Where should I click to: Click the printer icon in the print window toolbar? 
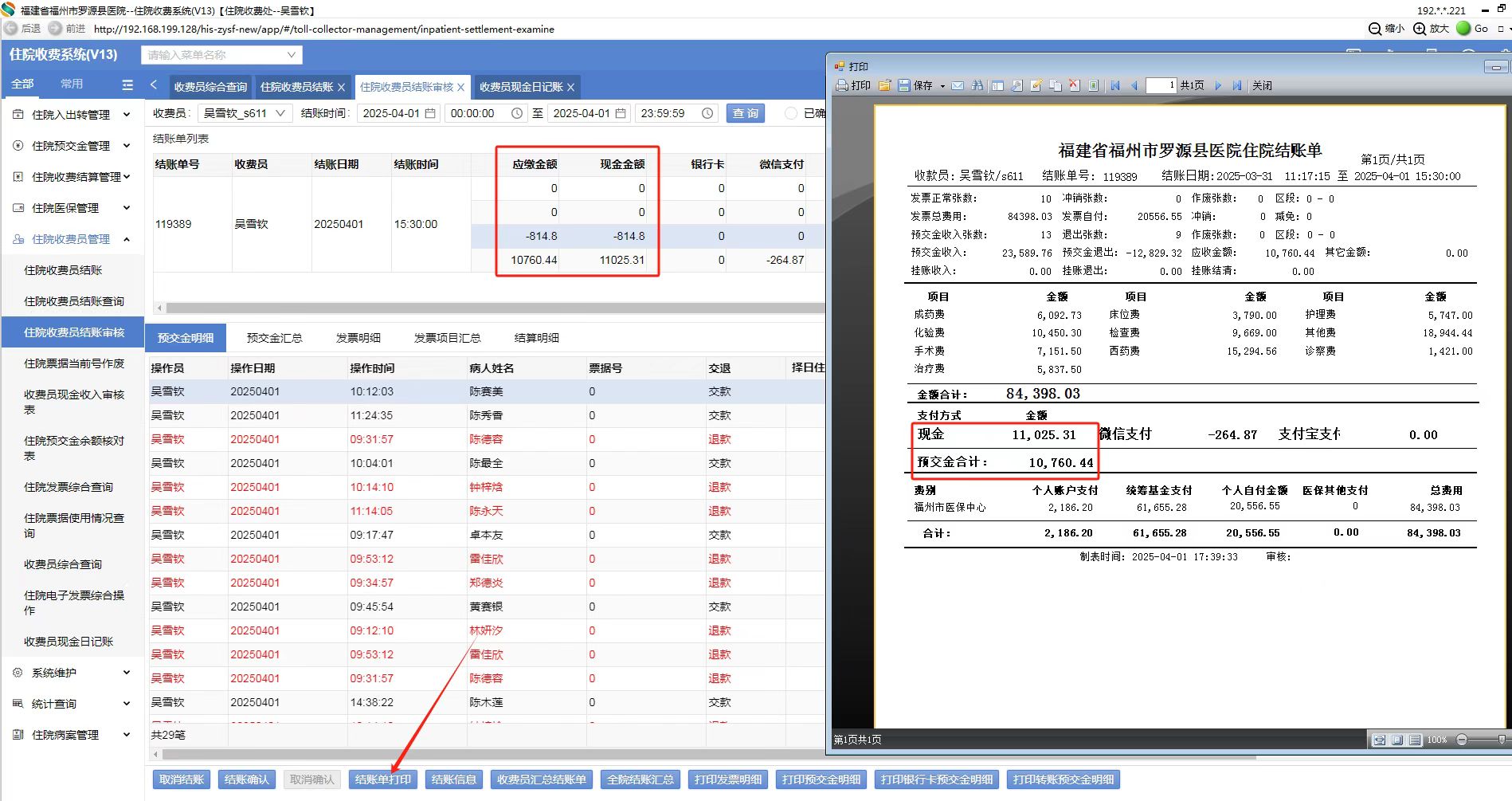tap(842, 85)
